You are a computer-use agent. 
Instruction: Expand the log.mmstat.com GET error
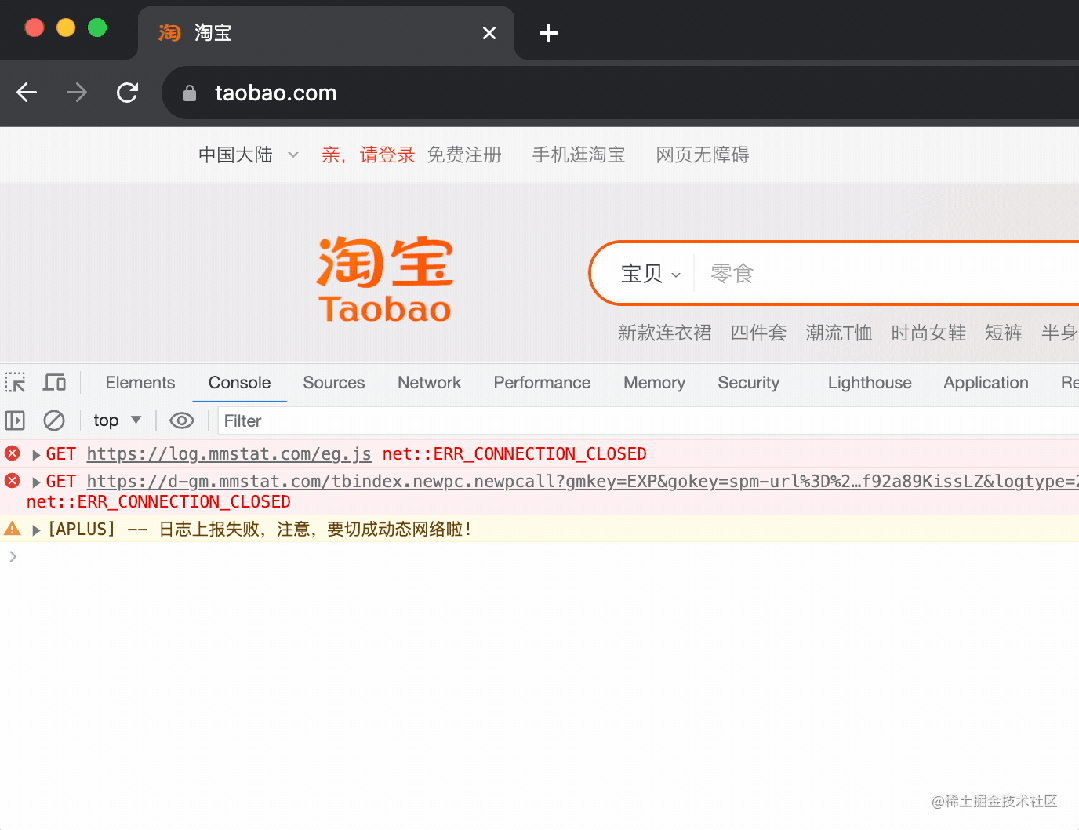tap(36, 455)
